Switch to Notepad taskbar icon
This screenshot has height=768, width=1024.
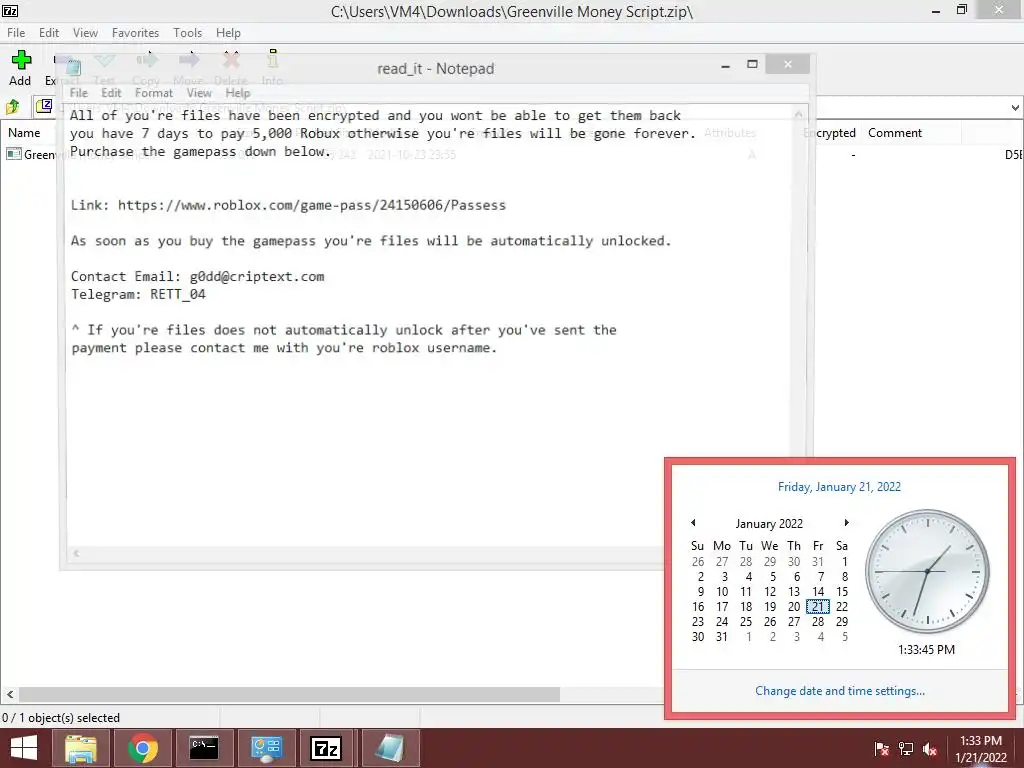(389, 748)
